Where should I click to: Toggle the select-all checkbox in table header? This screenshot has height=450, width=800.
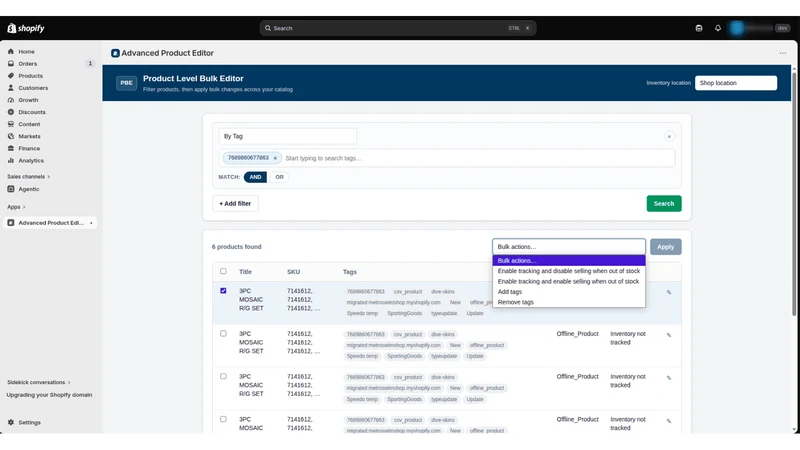[x=223, y=271]
